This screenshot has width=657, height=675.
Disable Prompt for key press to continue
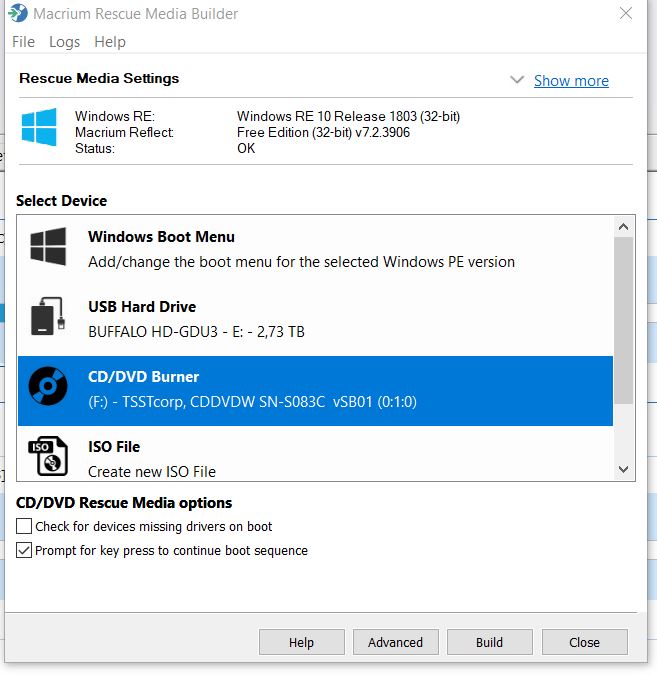tap(24, 550)
